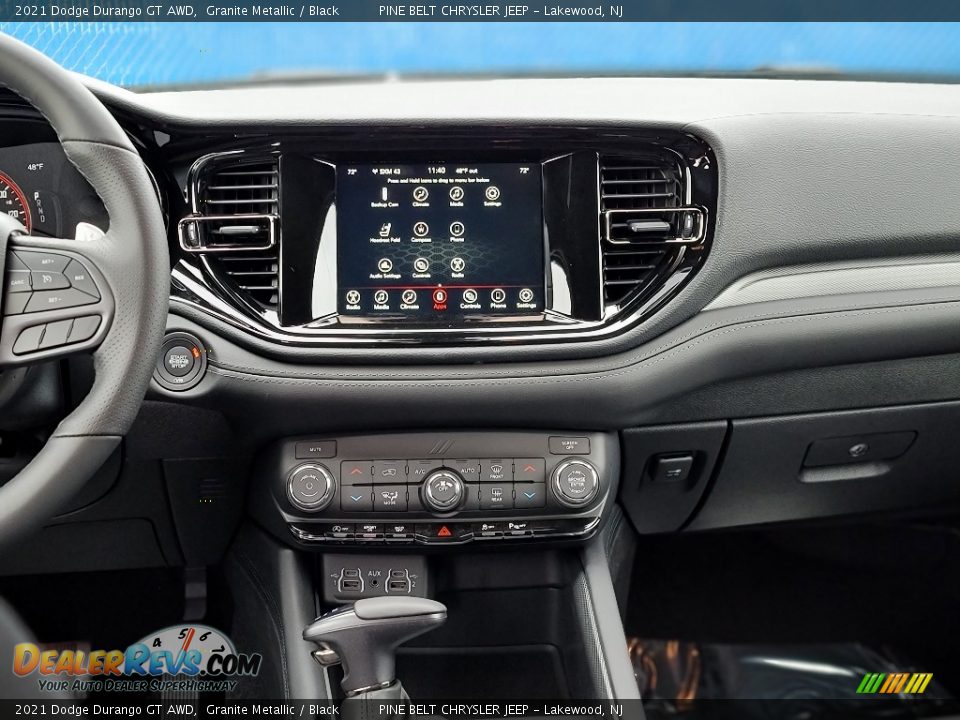Tap the 11:40 clock on the screen
The height and width of the screenshot is (720, 960).
(436, 171)
